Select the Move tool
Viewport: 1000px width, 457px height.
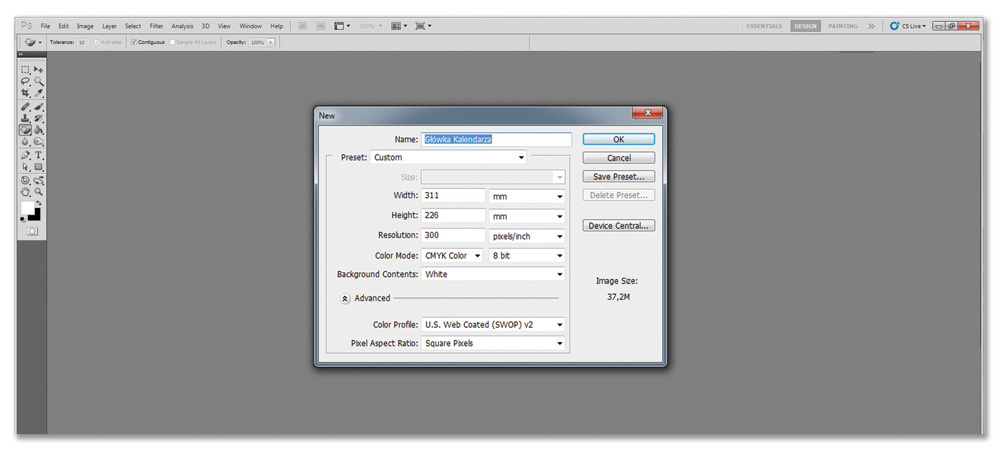click(38, 69)
